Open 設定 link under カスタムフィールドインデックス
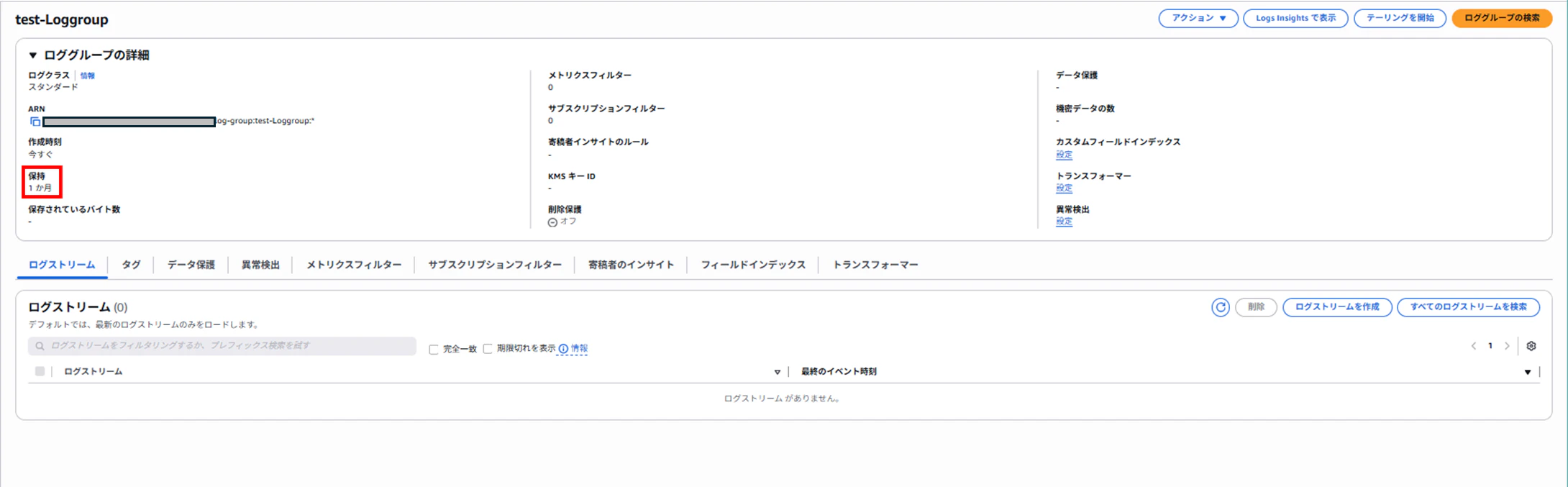The image size is (1568, 487). tap(1064, 155)
